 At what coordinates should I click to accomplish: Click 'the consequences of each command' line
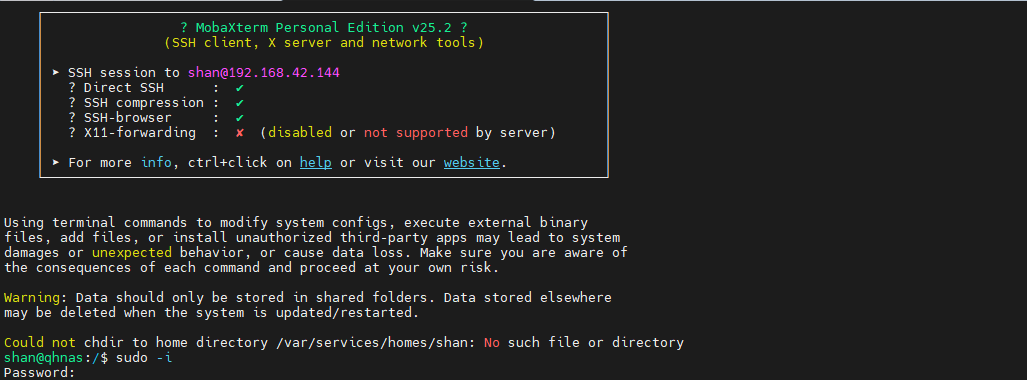[x=252, y=268]
